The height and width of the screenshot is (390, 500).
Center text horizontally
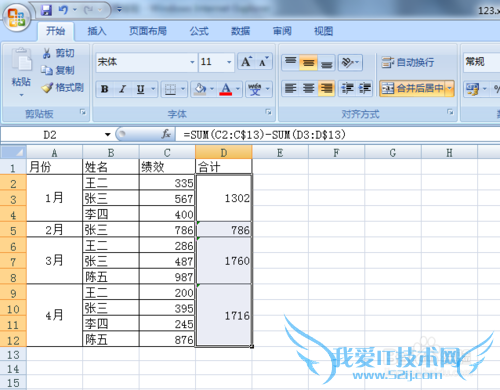point(308,89)
